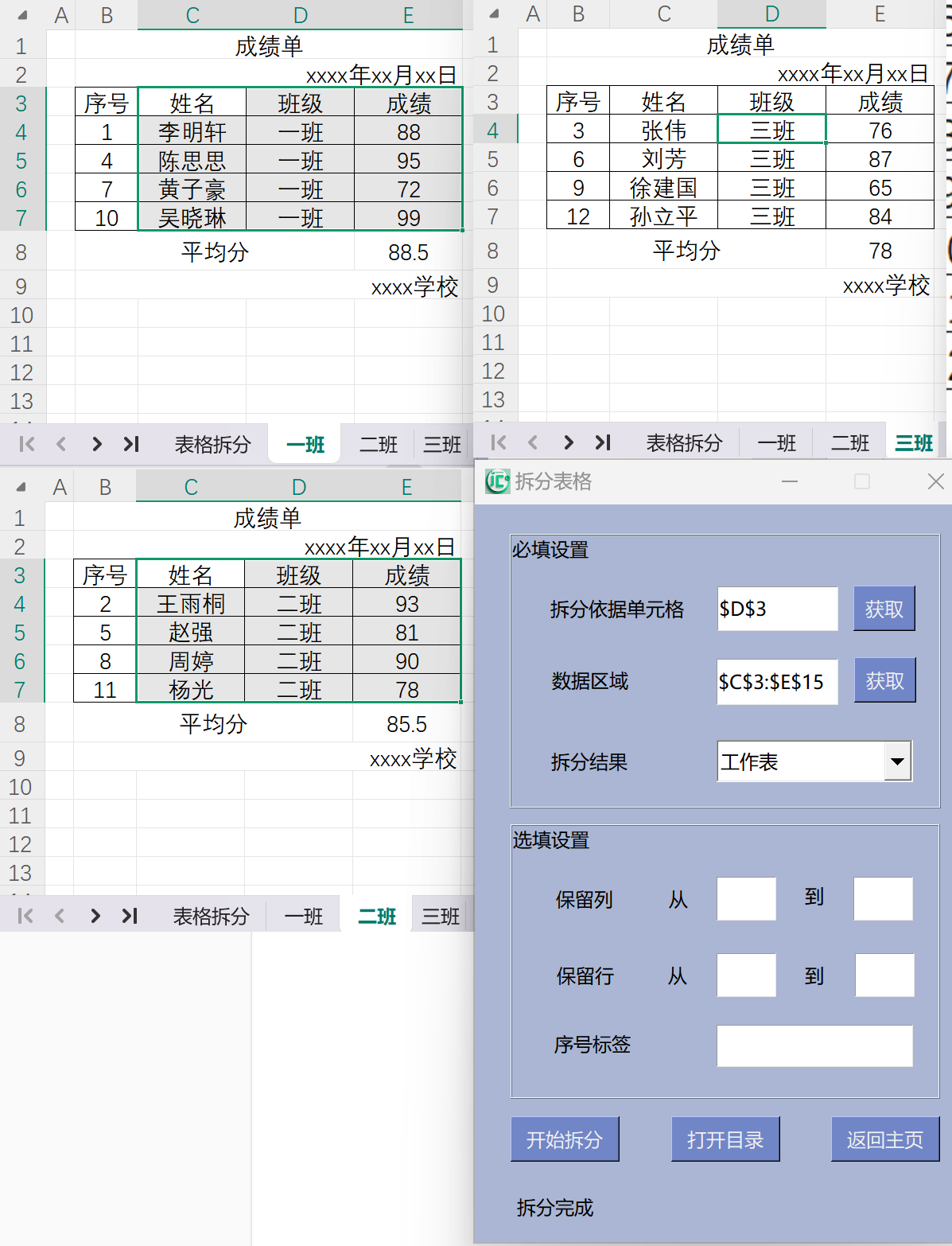Click the next sheet arrow in the 二班 pane
Viewport: 952px width, 1246px height.
point(95,916)
